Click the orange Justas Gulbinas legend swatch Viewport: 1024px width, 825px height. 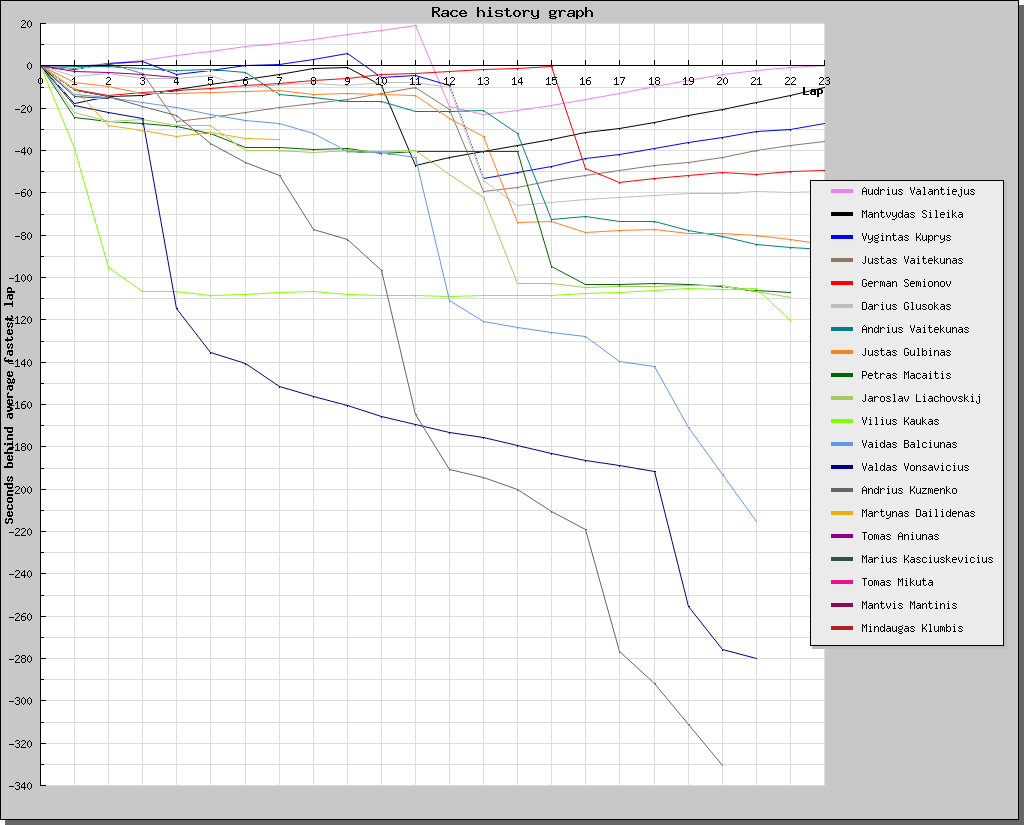pos(841,352)
